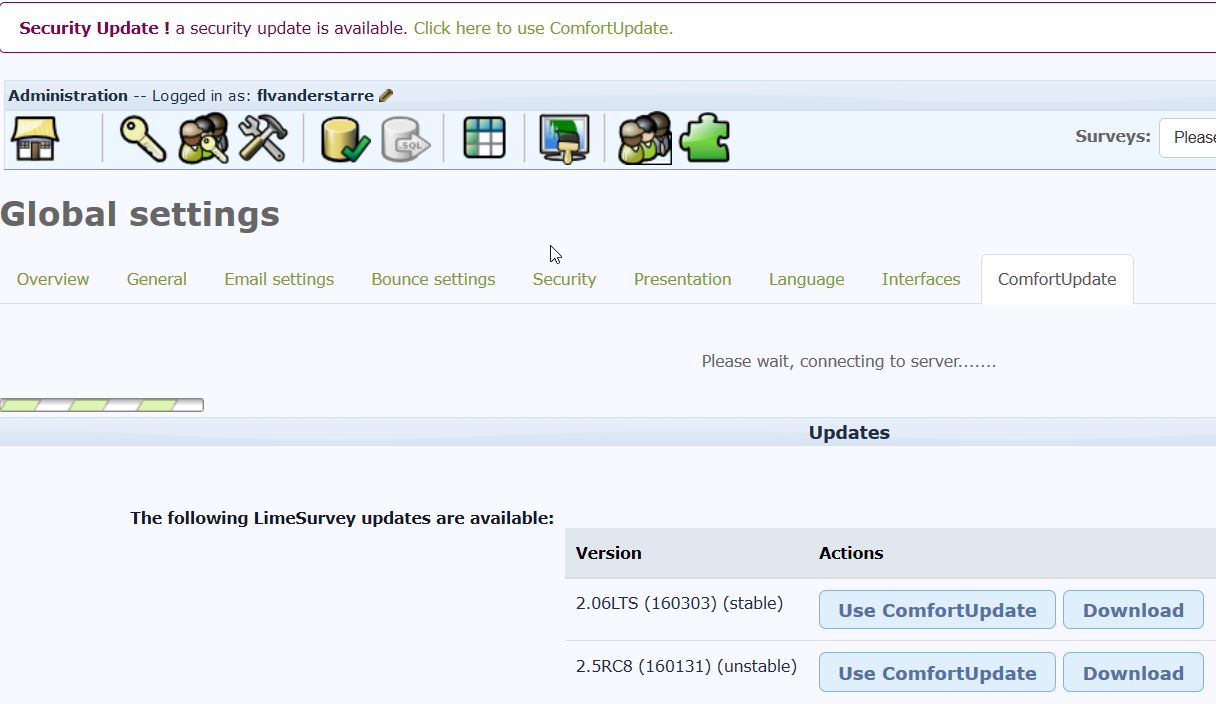Download version 2.5RC8 (160131)
1216x704 pixels.
tap(1133, 673)
